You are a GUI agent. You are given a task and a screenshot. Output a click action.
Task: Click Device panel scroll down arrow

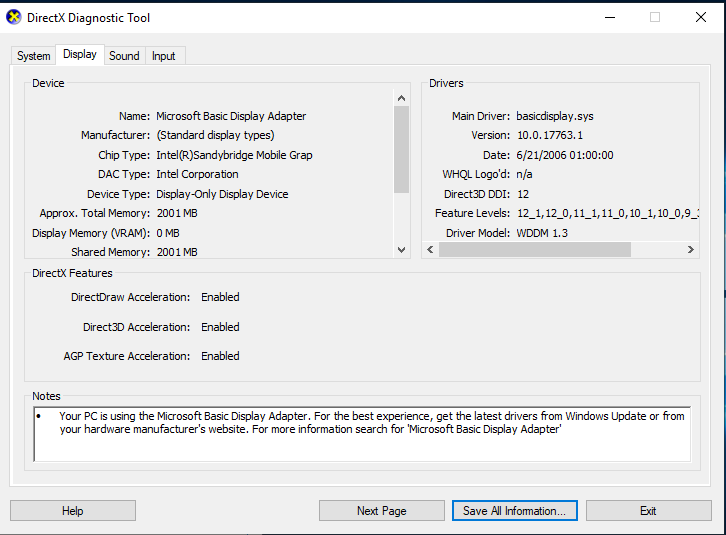(401, 250)
